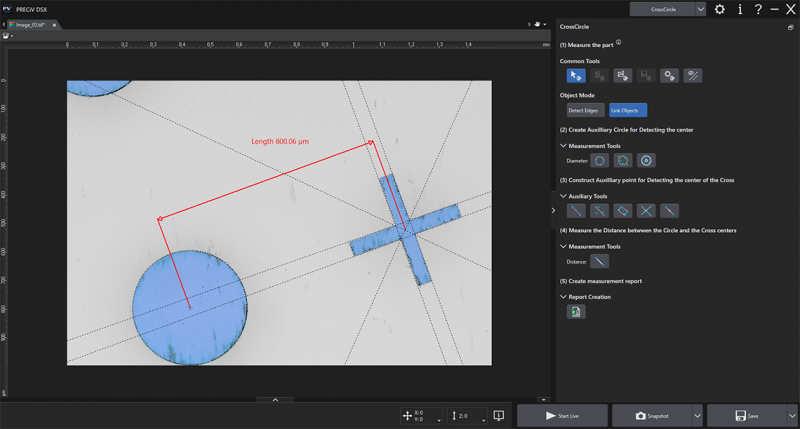800x429 pixels.
Task: Collapse the Report Creation section
Action: [x=563, y=297]
